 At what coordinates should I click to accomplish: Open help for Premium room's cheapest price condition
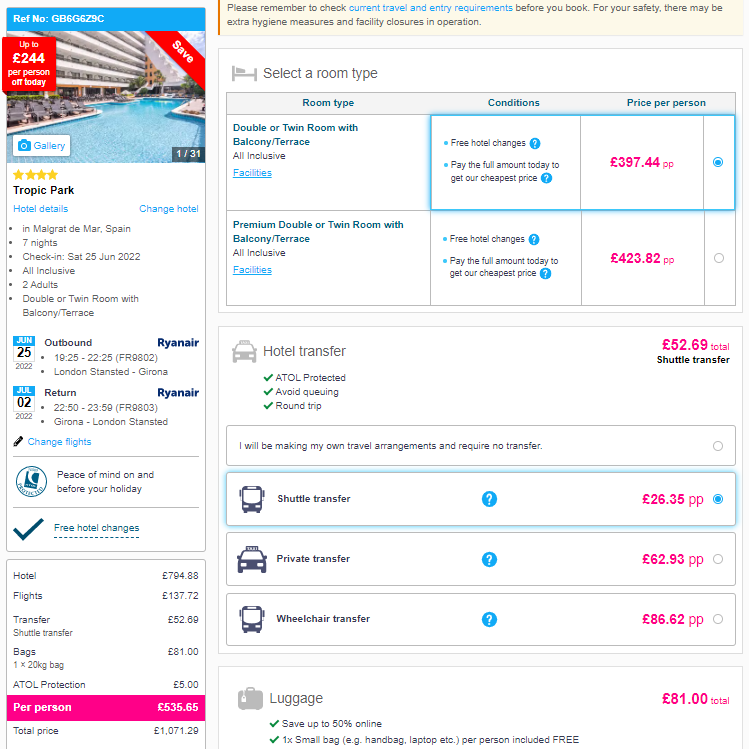coord(546,274)
